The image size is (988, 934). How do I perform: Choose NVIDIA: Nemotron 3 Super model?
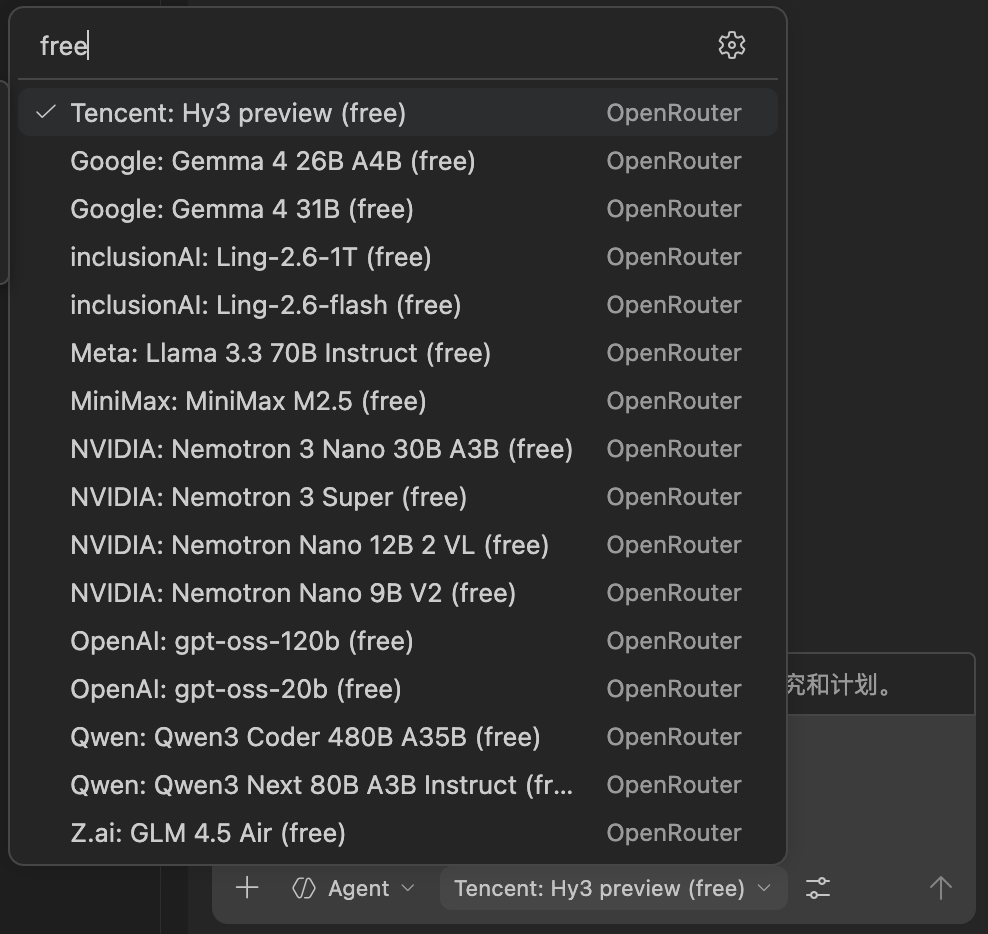point(268,497)
